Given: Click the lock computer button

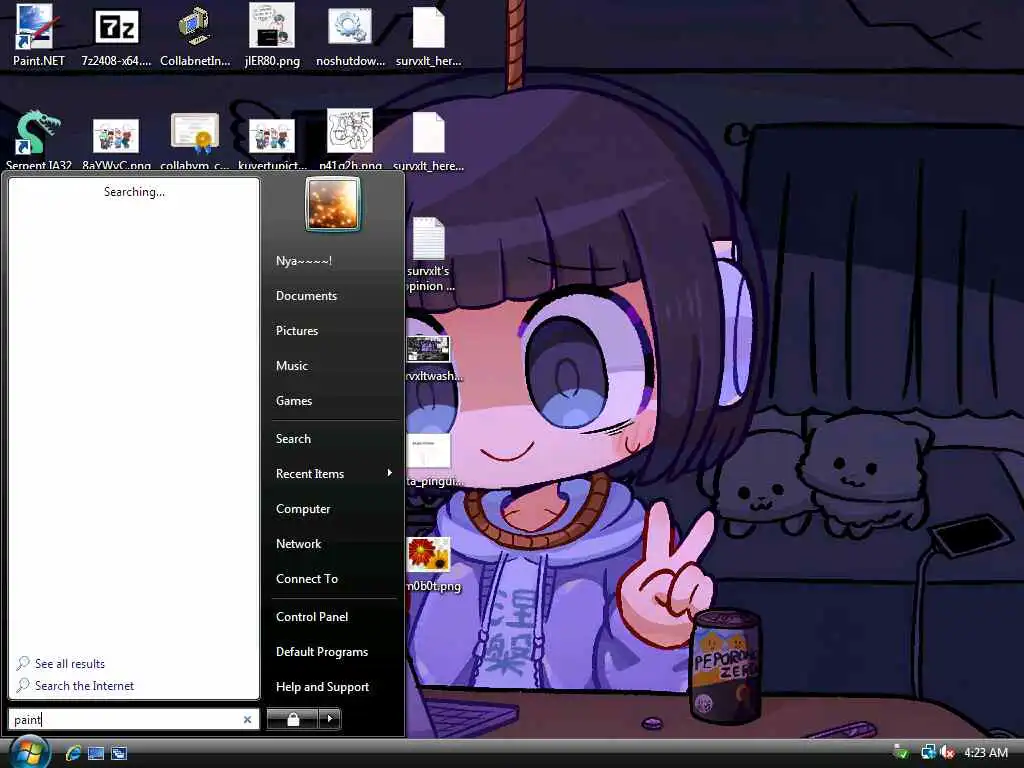Looking at the screenshot, I should 293,719.
